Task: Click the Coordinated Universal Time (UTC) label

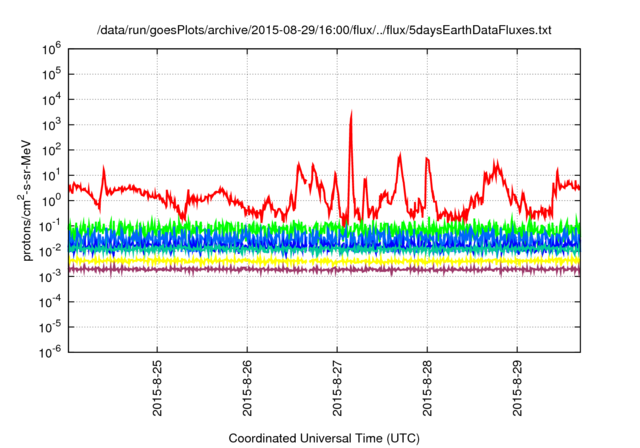Action: click(x=324, y=439)
